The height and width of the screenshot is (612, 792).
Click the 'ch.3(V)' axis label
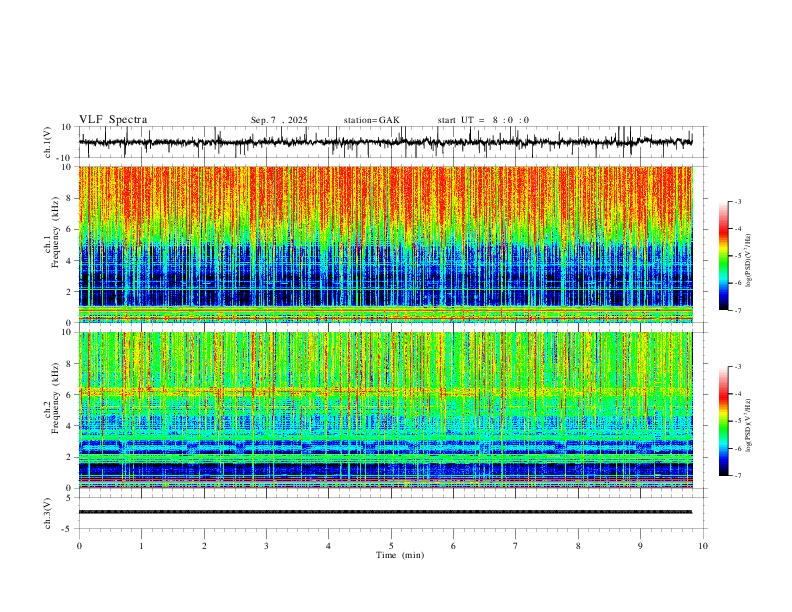coord(48,513)
